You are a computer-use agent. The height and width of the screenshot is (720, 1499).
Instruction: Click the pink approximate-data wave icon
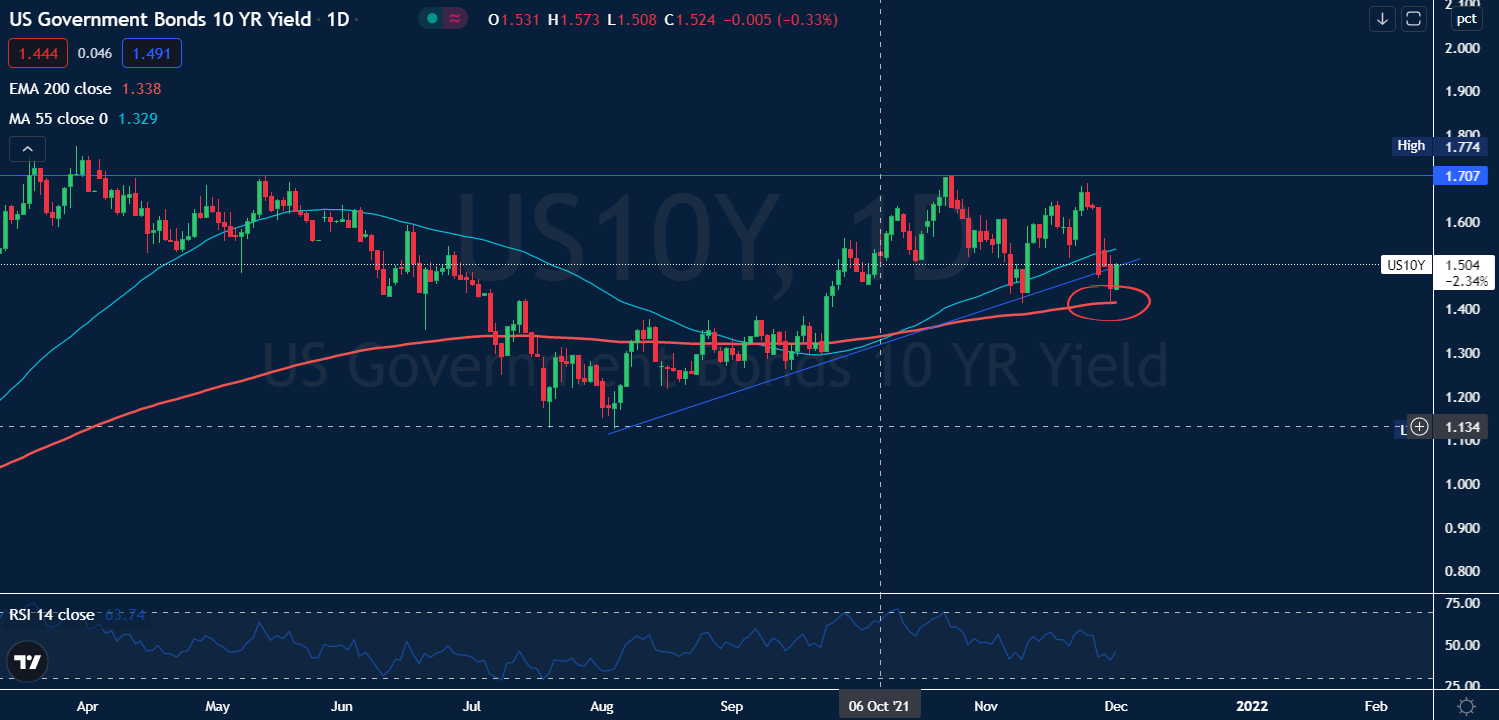(454, 19)
